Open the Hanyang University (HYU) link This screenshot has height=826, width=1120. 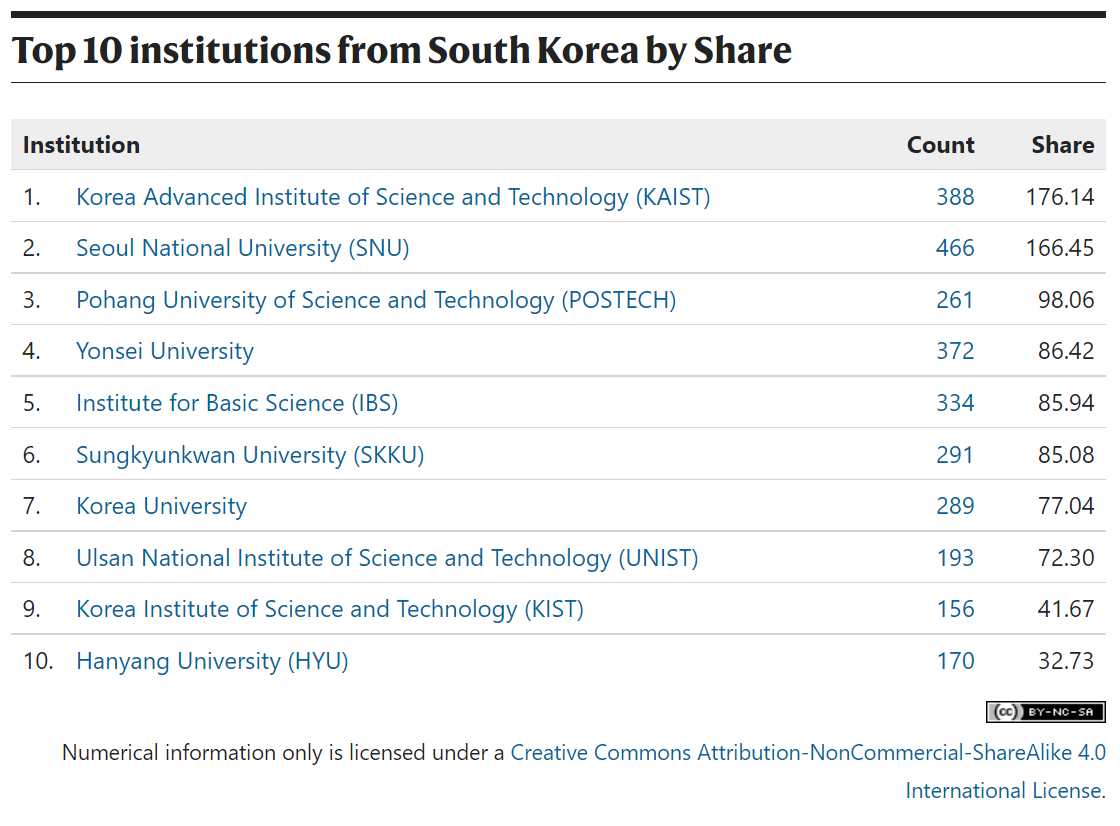click(212, 661)
